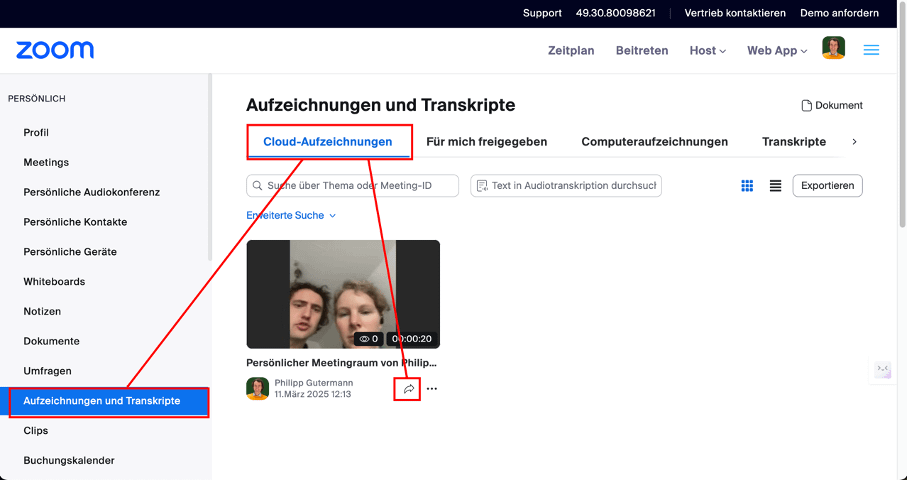Click Philipp Gutermann's recording owner avatar
This screenshot has width=908, height=480.
(257, 388)
